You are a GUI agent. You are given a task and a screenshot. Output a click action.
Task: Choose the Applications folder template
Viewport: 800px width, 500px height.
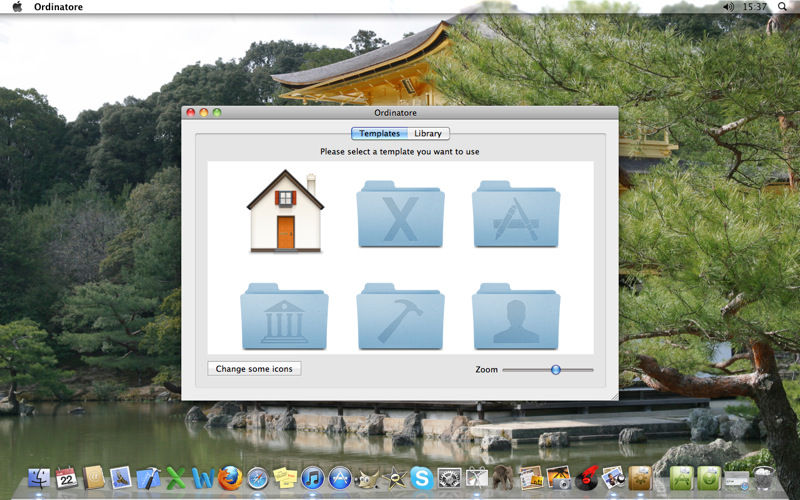coord(516,214)
